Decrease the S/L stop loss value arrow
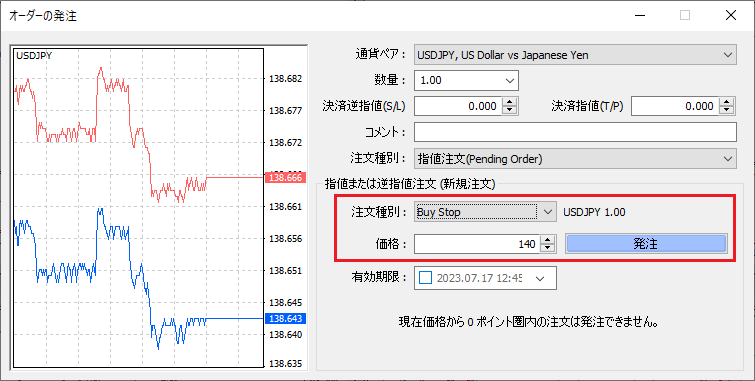The height and width of the screenshot is (381, 755). 510,110
